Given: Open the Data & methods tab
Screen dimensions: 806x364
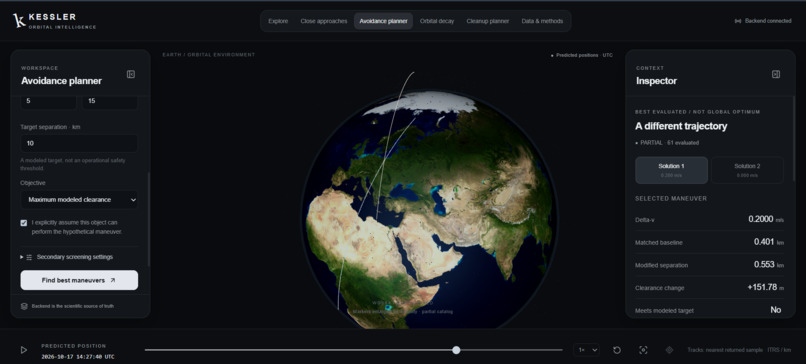Looking at the screenshot, I should click(542, 21).
